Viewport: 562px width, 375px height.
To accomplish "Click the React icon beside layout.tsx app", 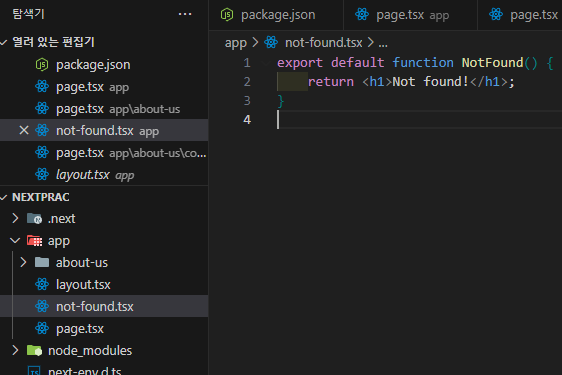I will coord(42,175).
